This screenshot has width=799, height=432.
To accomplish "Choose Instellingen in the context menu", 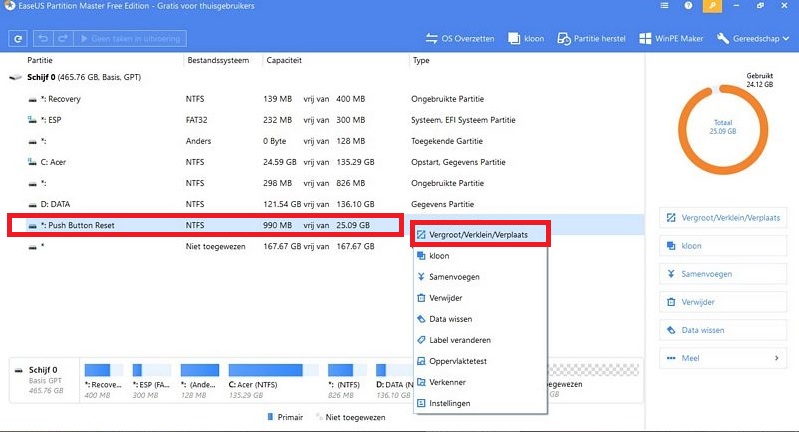I will (x=479, y=403).
